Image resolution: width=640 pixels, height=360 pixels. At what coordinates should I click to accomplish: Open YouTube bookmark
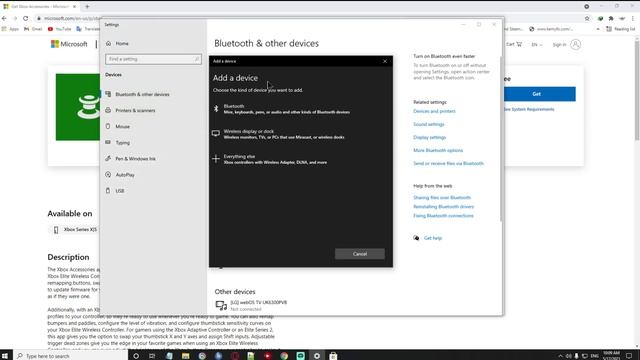pos(60,29)
